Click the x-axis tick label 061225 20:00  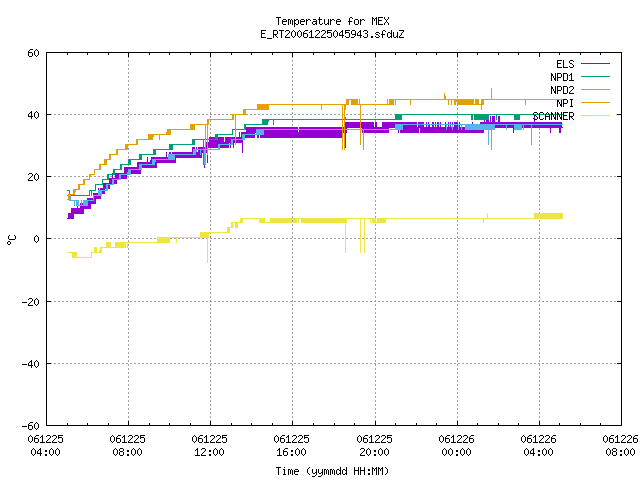point(374,446)
